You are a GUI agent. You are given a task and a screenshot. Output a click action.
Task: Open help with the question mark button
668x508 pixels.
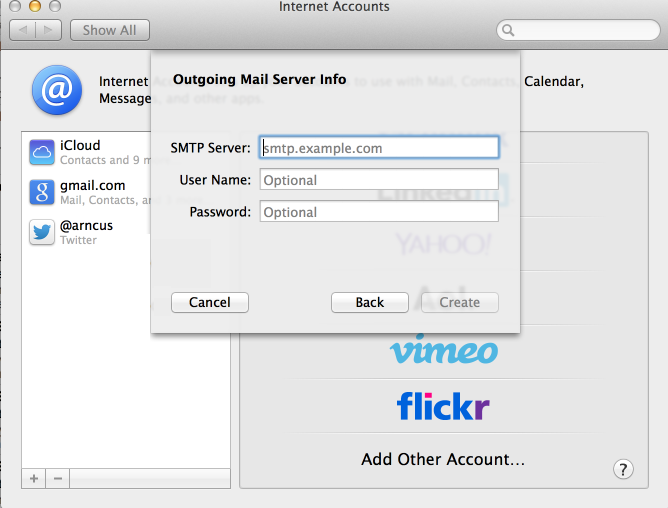tap(623, 470)
